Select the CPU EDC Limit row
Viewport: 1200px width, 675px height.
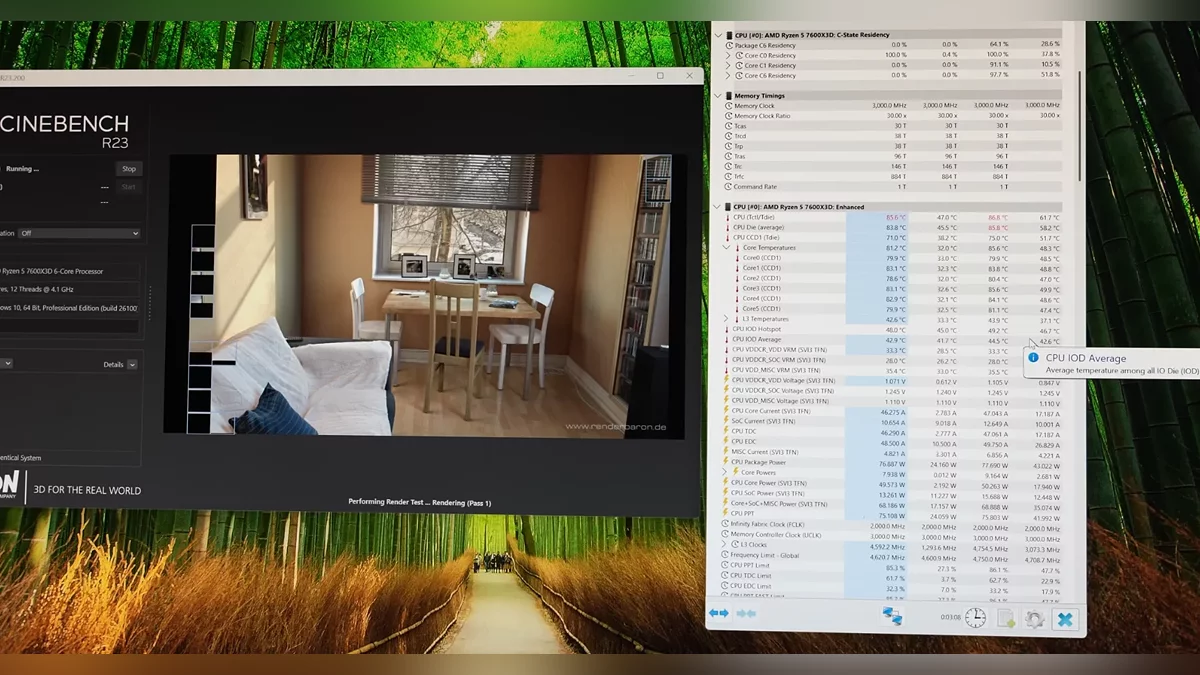pos(892,590)
